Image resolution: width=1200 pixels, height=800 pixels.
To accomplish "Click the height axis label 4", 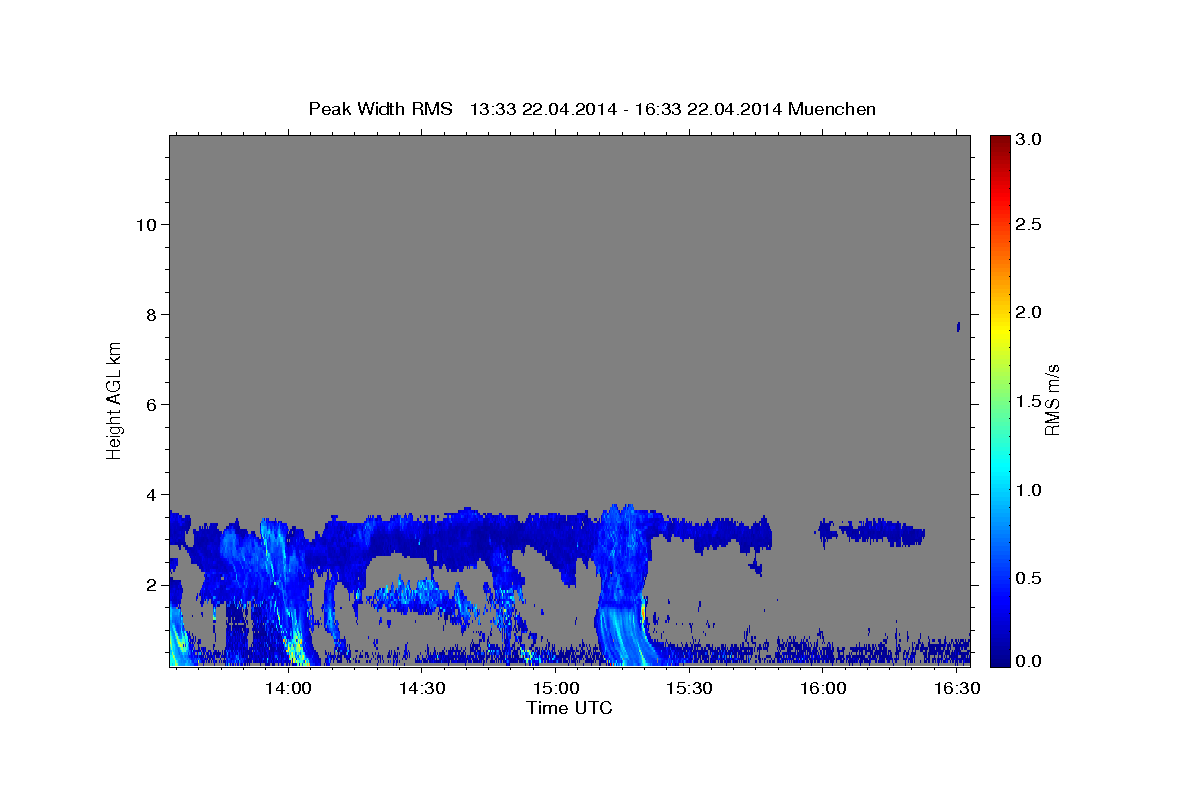I will pyautogui.click(x=150, y=495).
